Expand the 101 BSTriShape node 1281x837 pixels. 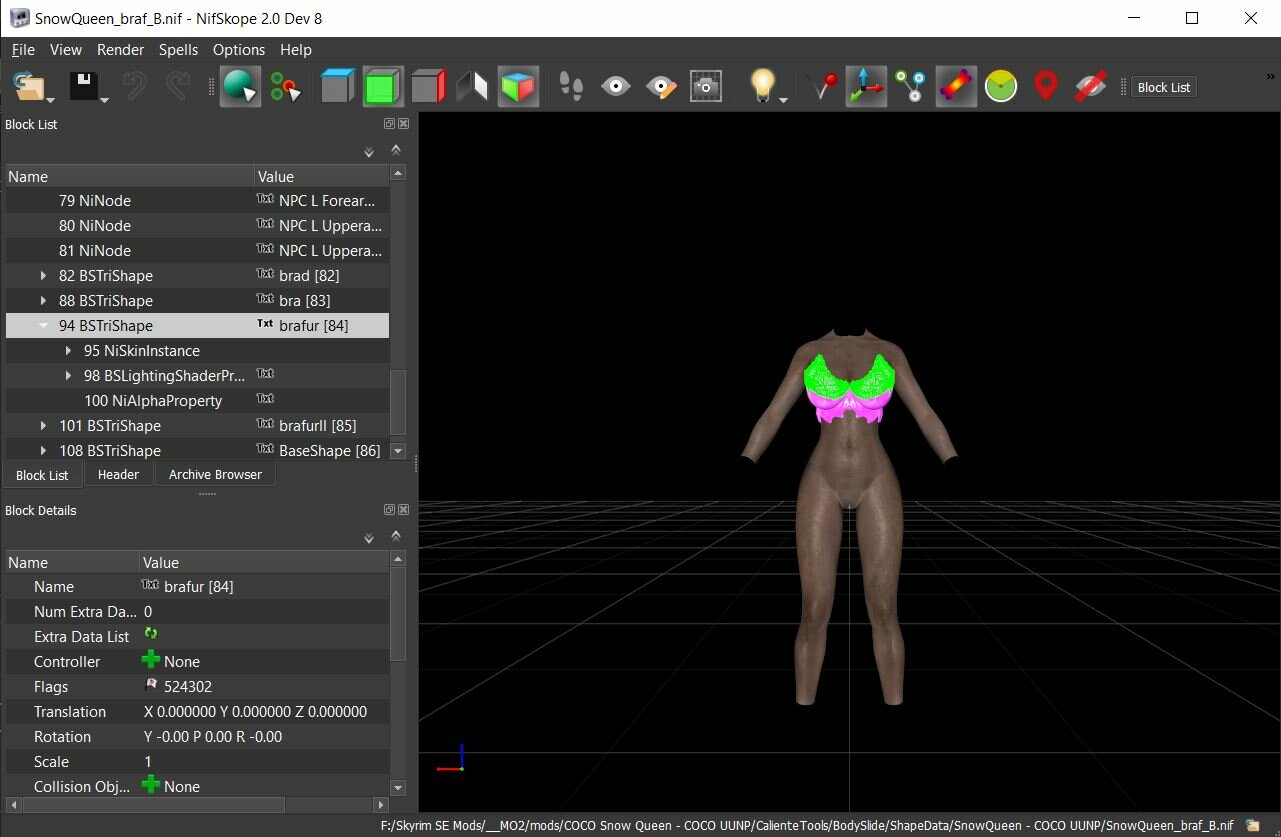pos(43,425)
